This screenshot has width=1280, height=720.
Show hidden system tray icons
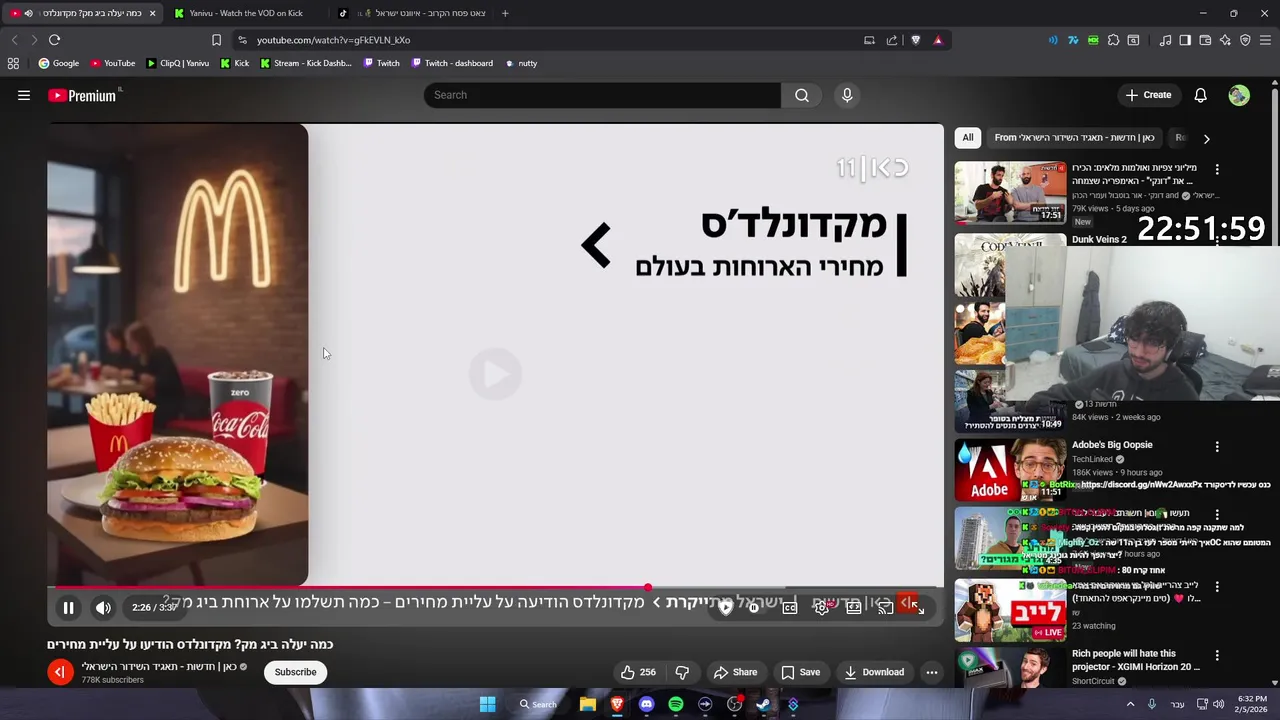tap(1131, 704)
